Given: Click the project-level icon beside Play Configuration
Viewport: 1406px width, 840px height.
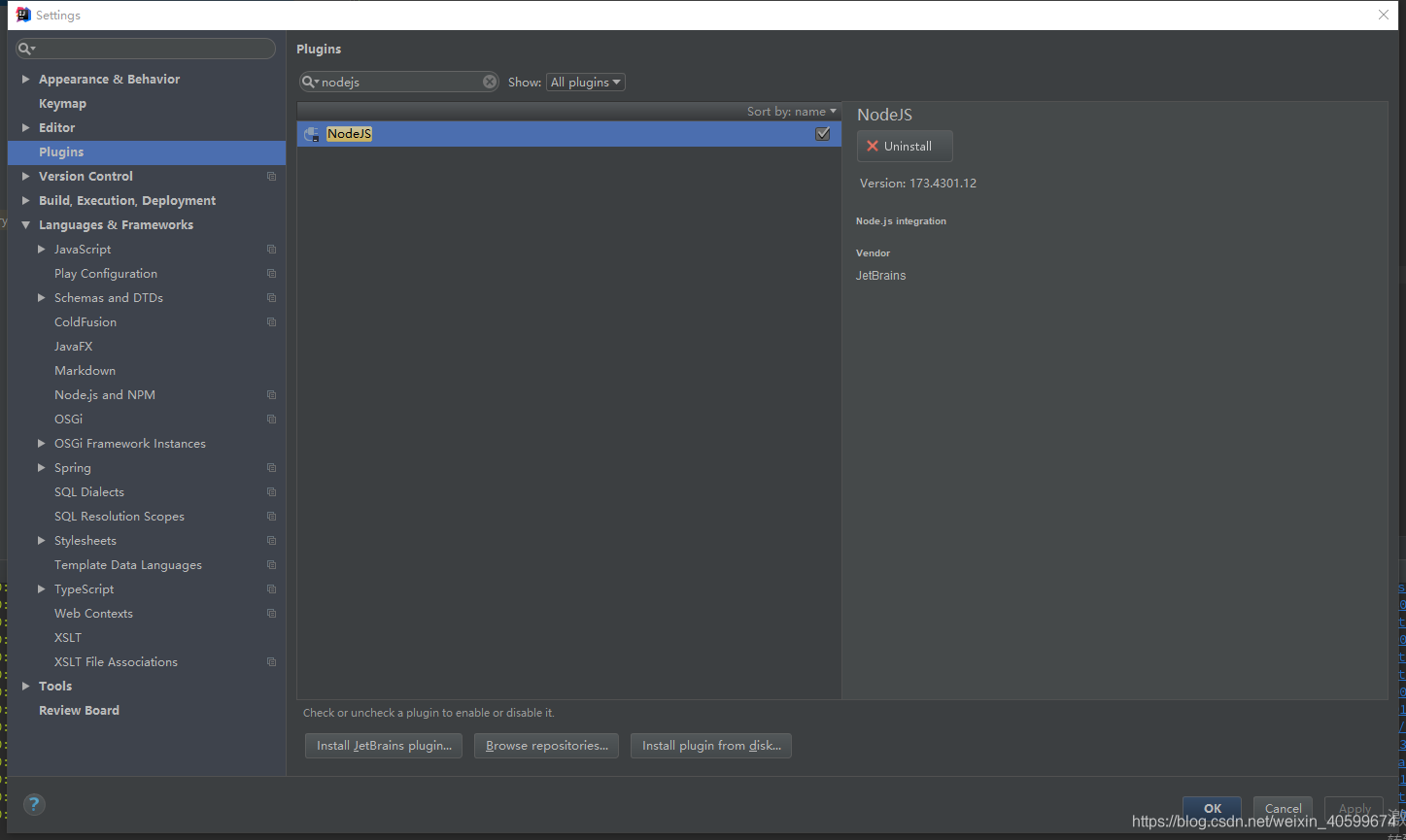Looking at the screenshot, I should point(271,274).
